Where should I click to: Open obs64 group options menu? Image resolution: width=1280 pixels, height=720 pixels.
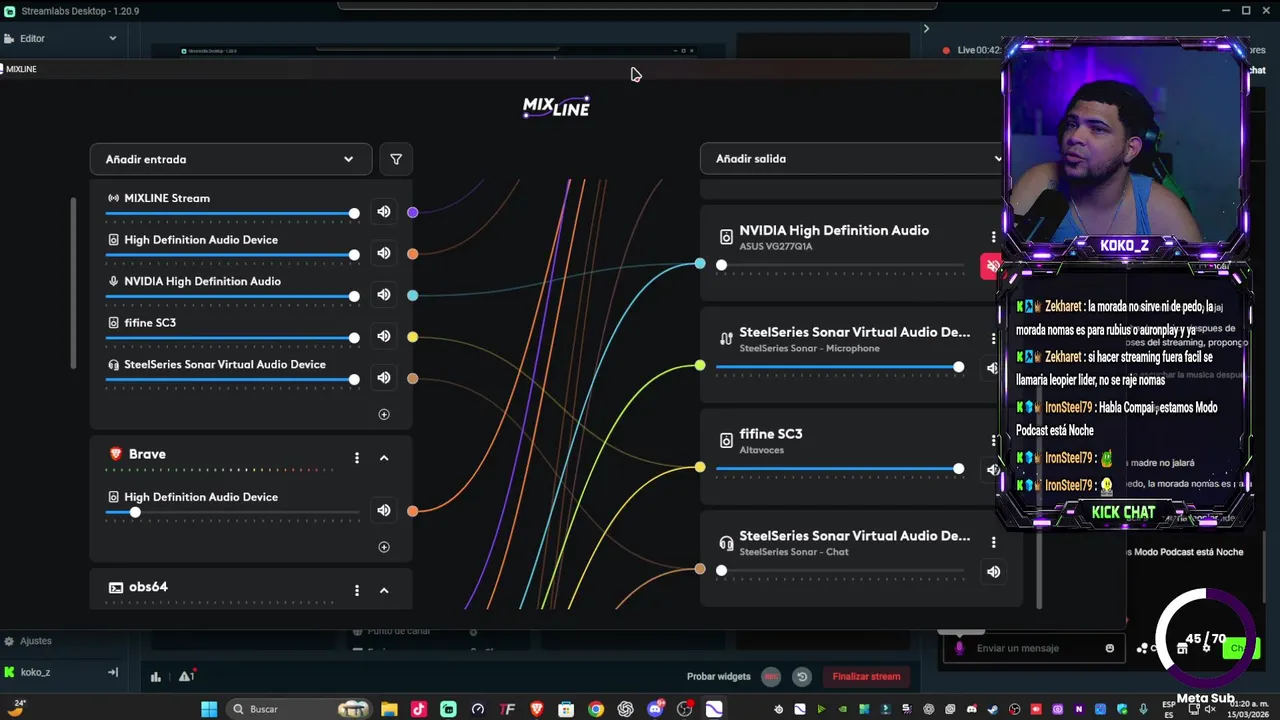[x=357, y=590]
